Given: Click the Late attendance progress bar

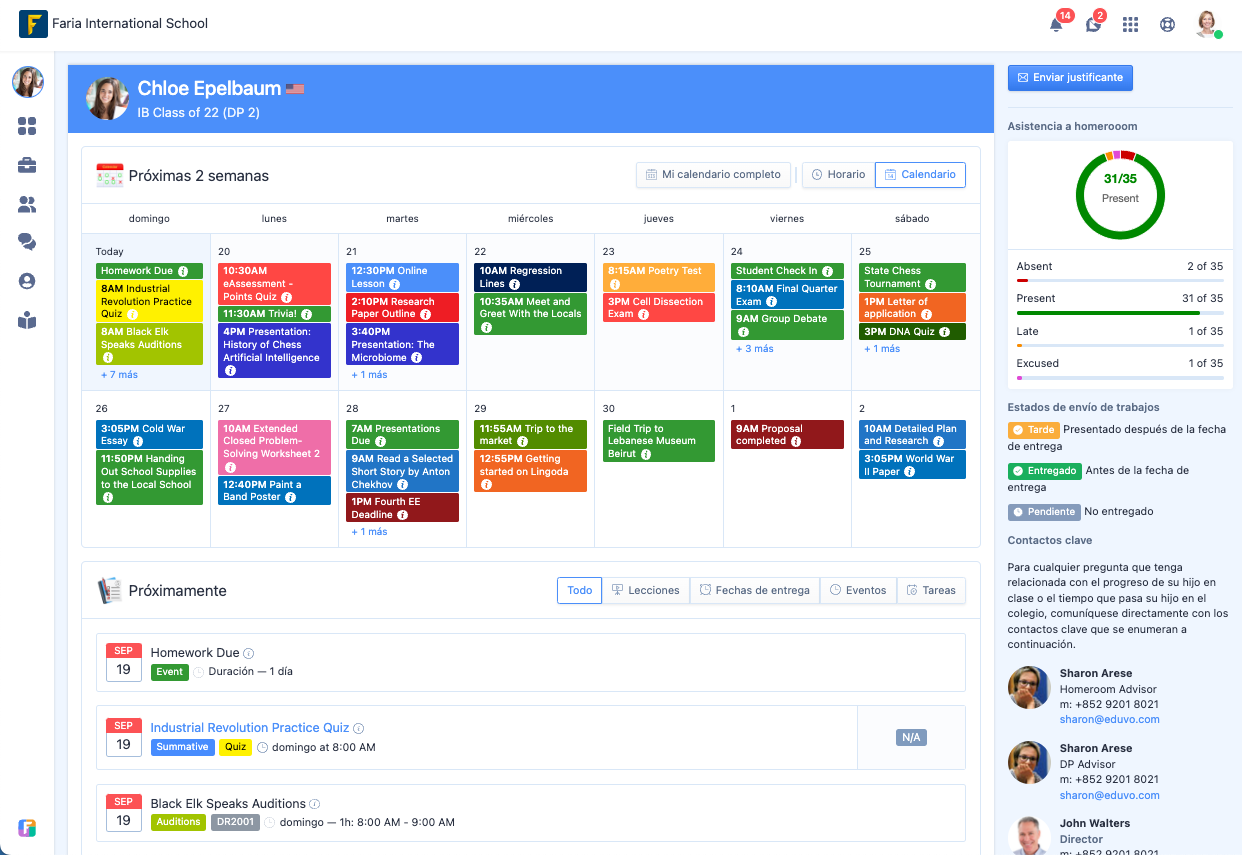Looking at the screenshot, I should pos(1120,346).
